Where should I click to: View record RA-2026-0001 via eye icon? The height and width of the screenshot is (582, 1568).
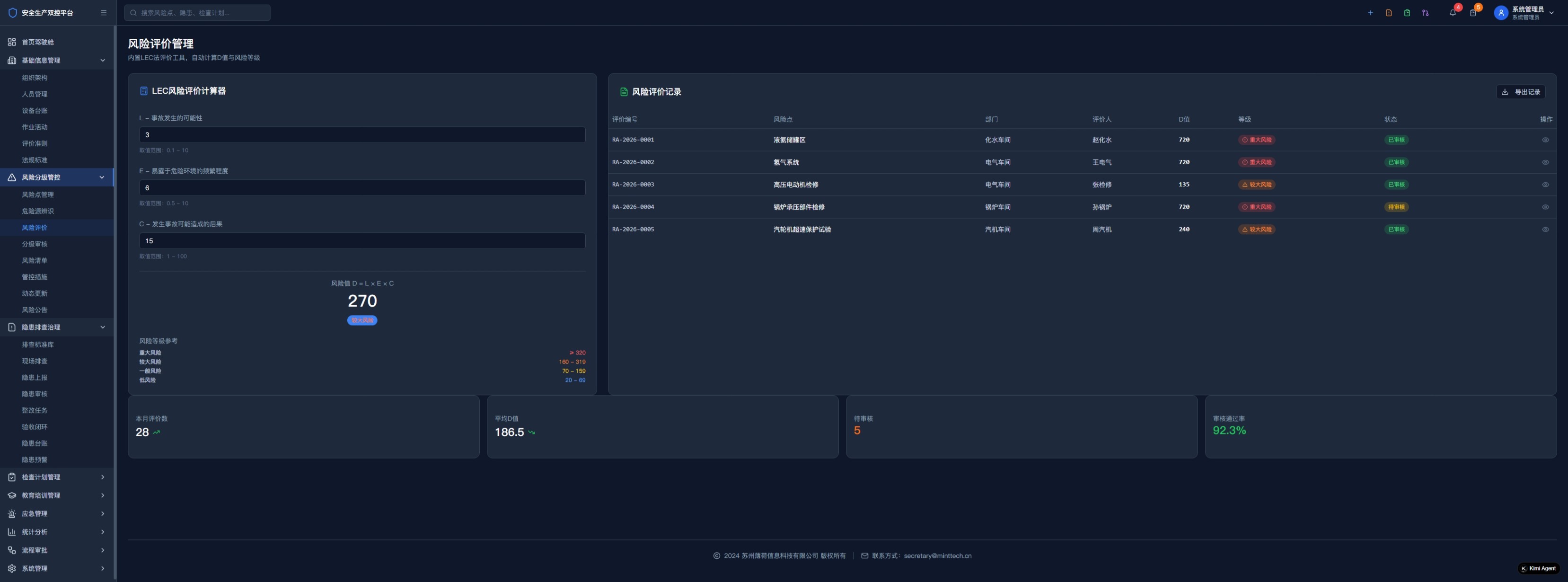1545,140
